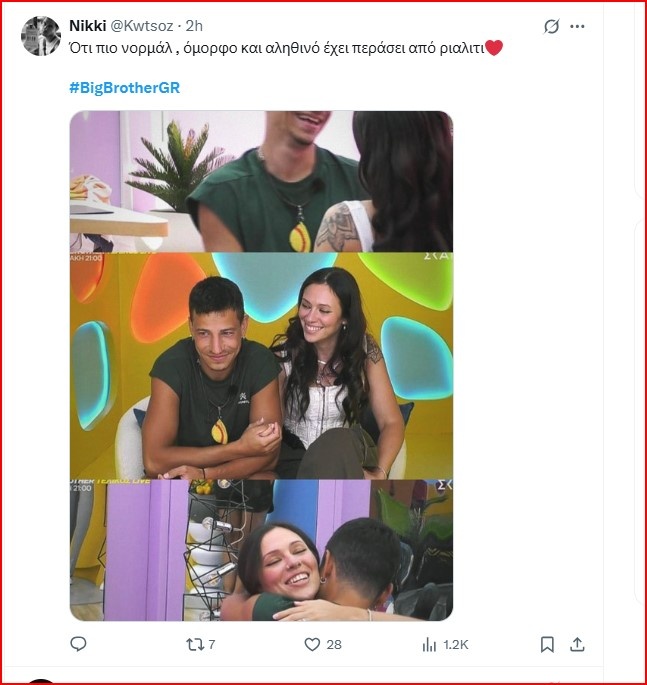
Task: Bookmark this tweet
Action: coord(547,645)
